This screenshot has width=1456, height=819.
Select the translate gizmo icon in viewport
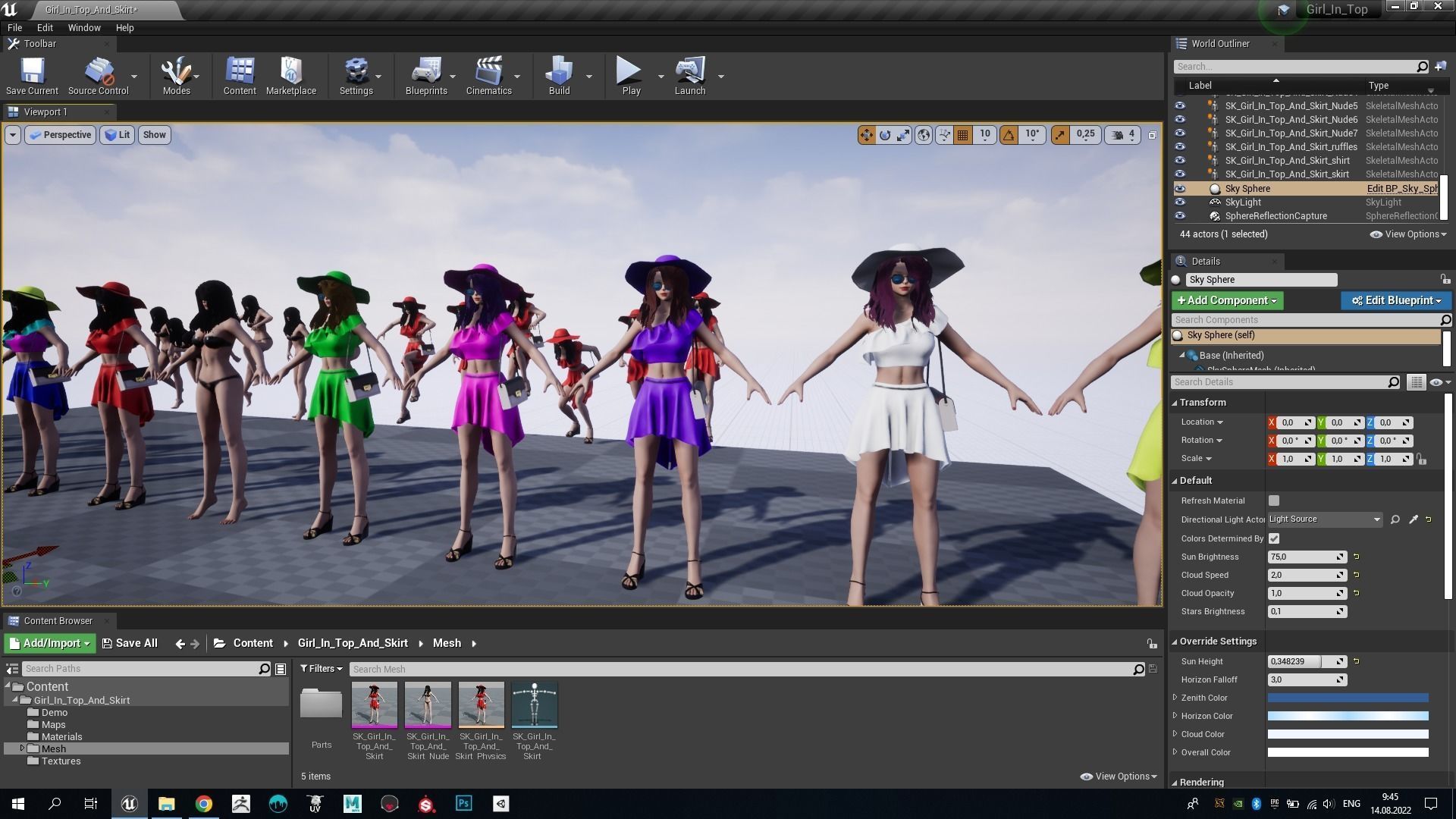866,135
